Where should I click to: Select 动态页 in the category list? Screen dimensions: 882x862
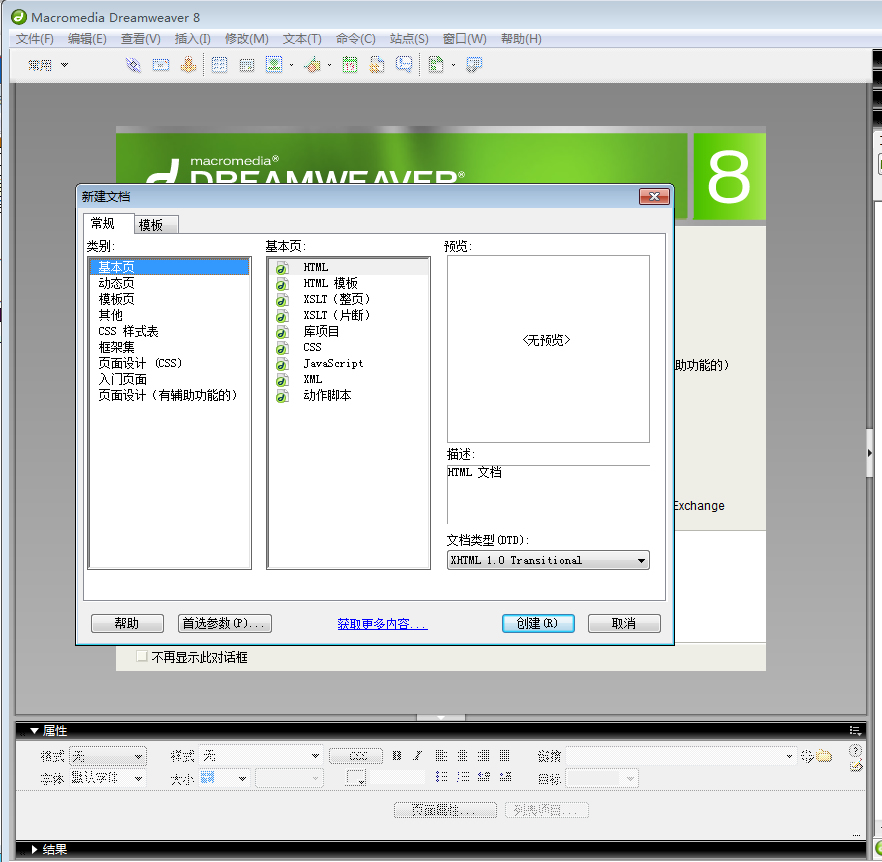pos(116,283)
